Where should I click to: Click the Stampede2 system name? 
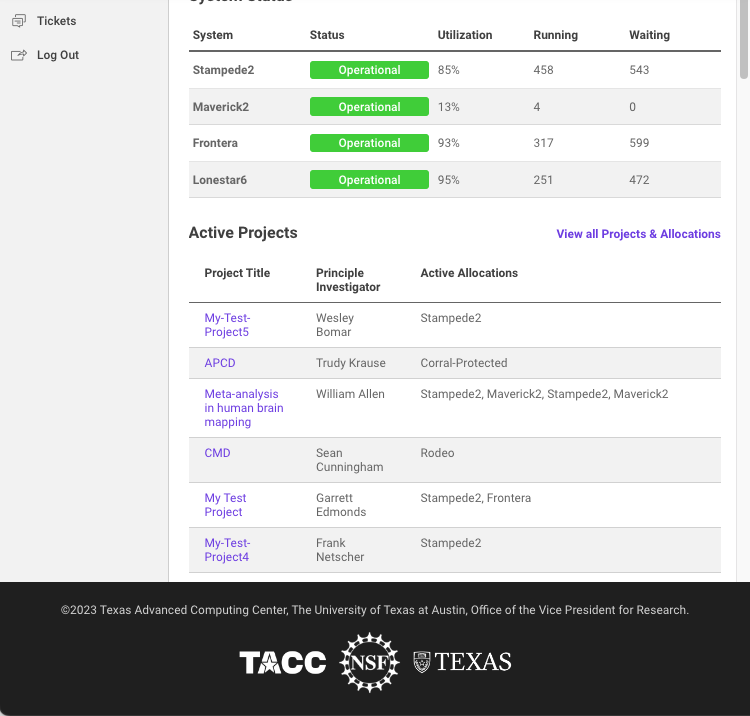[223, 70]
